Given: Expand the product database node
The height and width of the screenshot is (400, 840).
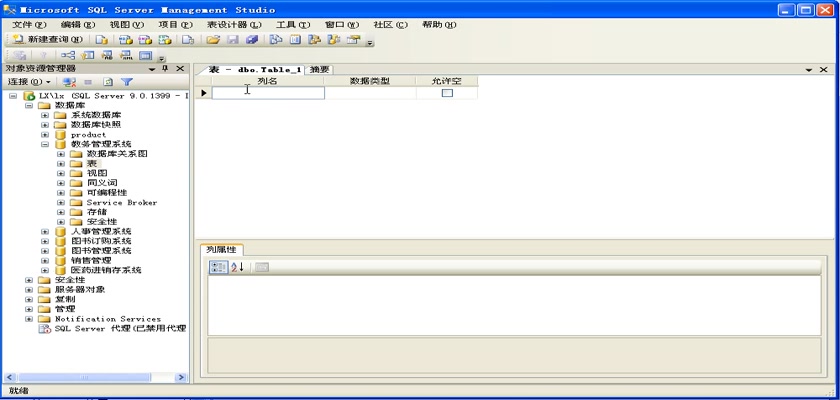Looking at the screenshot, I should coord(44,134).
